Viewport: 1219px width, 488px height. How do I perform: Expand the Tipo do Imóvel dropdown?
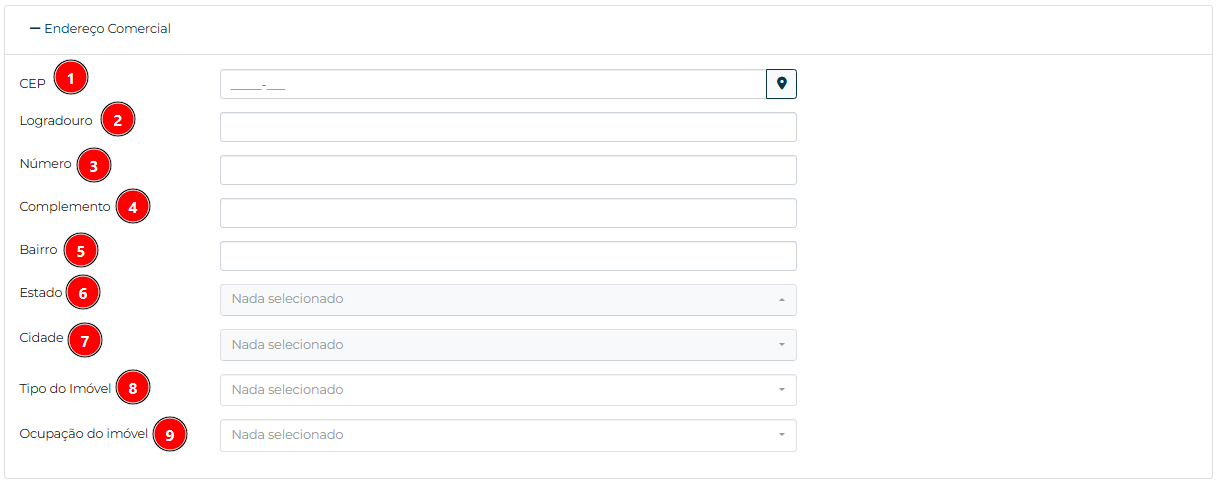(508, 390)
